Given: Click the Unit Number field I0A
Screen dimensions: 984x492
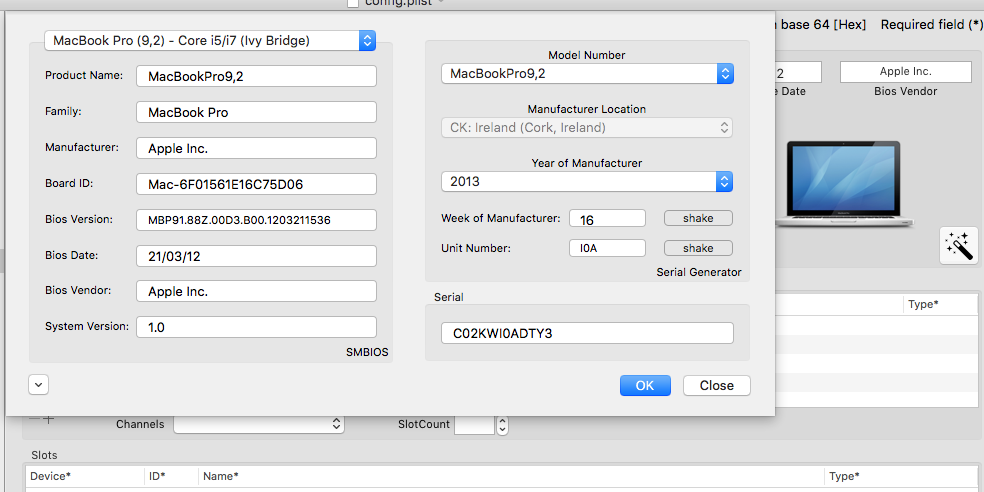Looking at the screenshot, I should (607, 248).
